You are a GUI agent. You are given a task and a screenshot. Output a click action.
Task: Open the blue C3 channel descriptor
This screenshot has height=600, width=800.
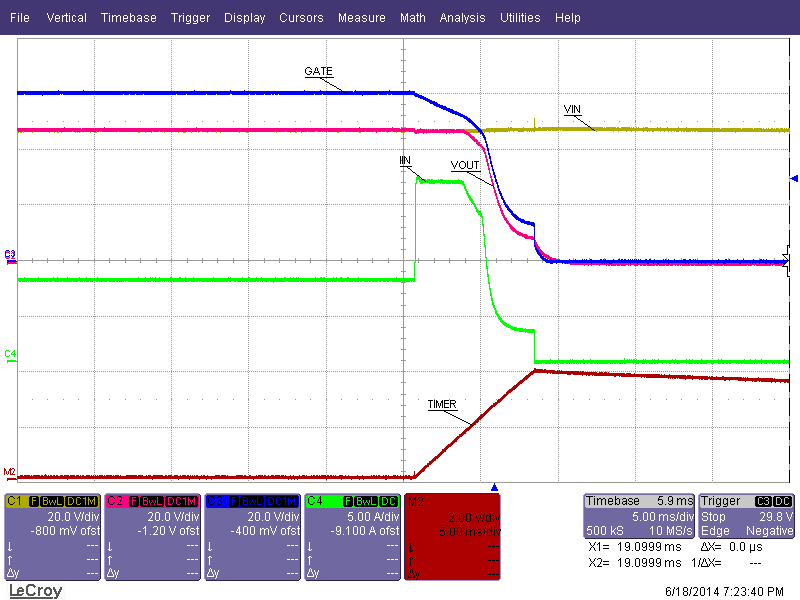tap(253, 537)
